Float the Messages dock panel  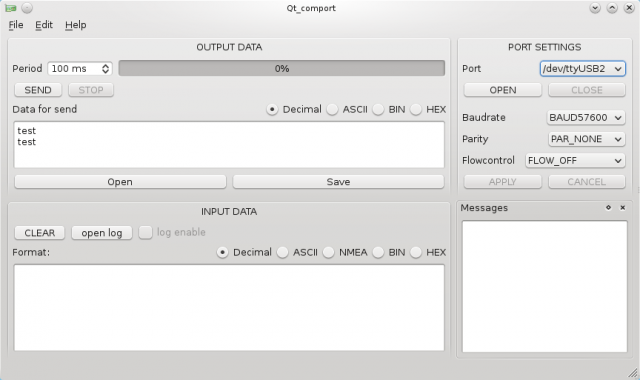(609, 208)
